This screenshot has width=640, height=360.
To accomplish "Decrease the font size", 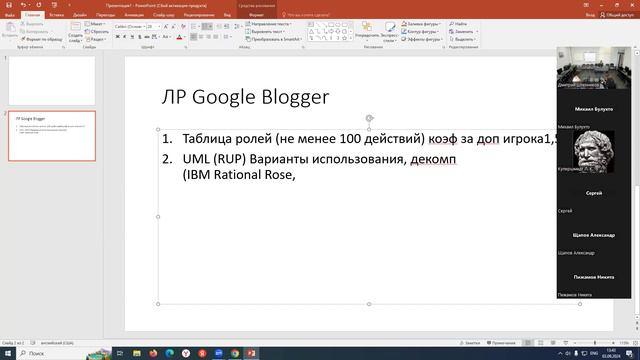I will 173,27.
